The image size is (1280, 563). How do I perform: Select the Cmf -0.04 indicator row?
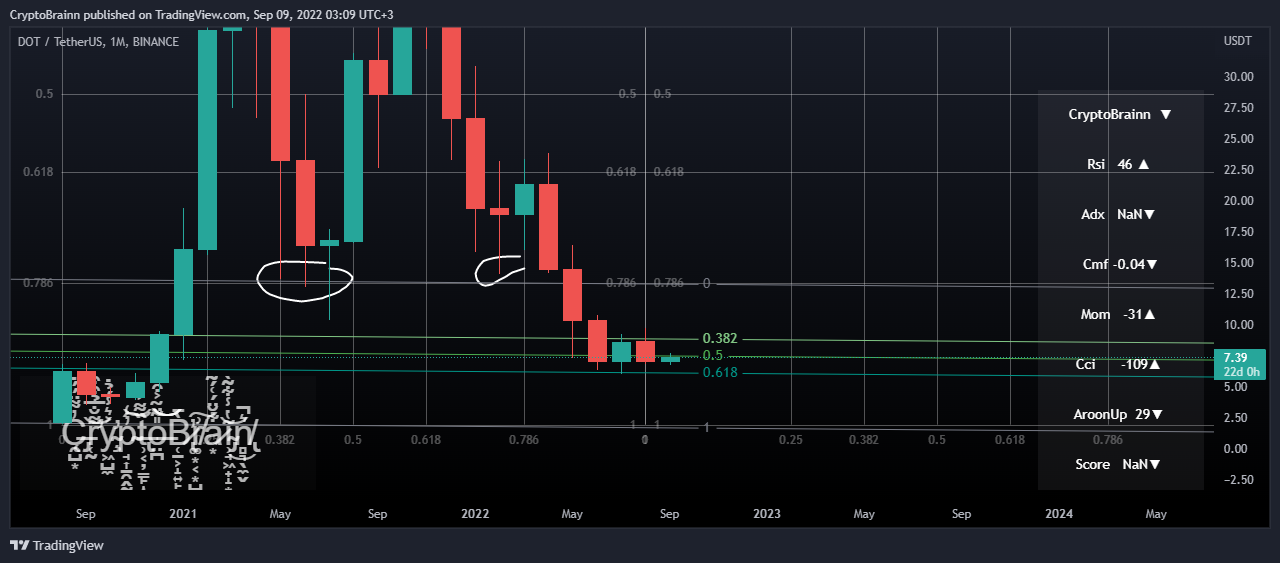click(x=1120, y=264)
